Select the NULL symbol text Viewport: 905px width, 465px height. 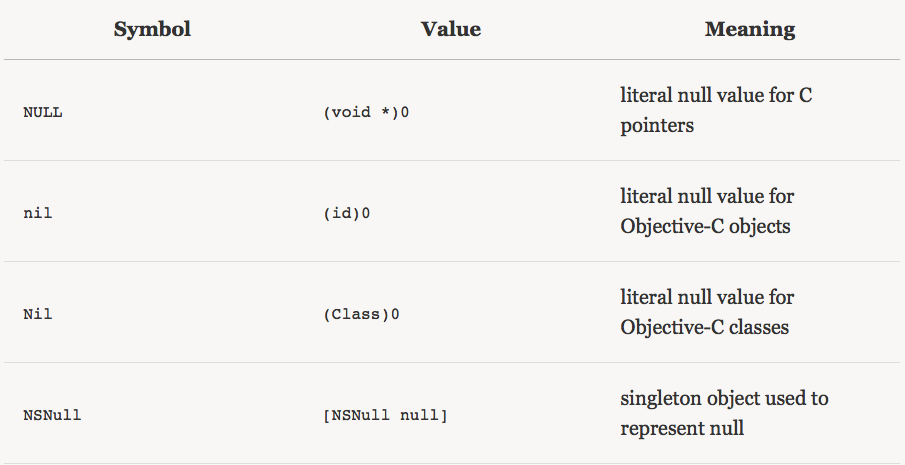[43, 112]
